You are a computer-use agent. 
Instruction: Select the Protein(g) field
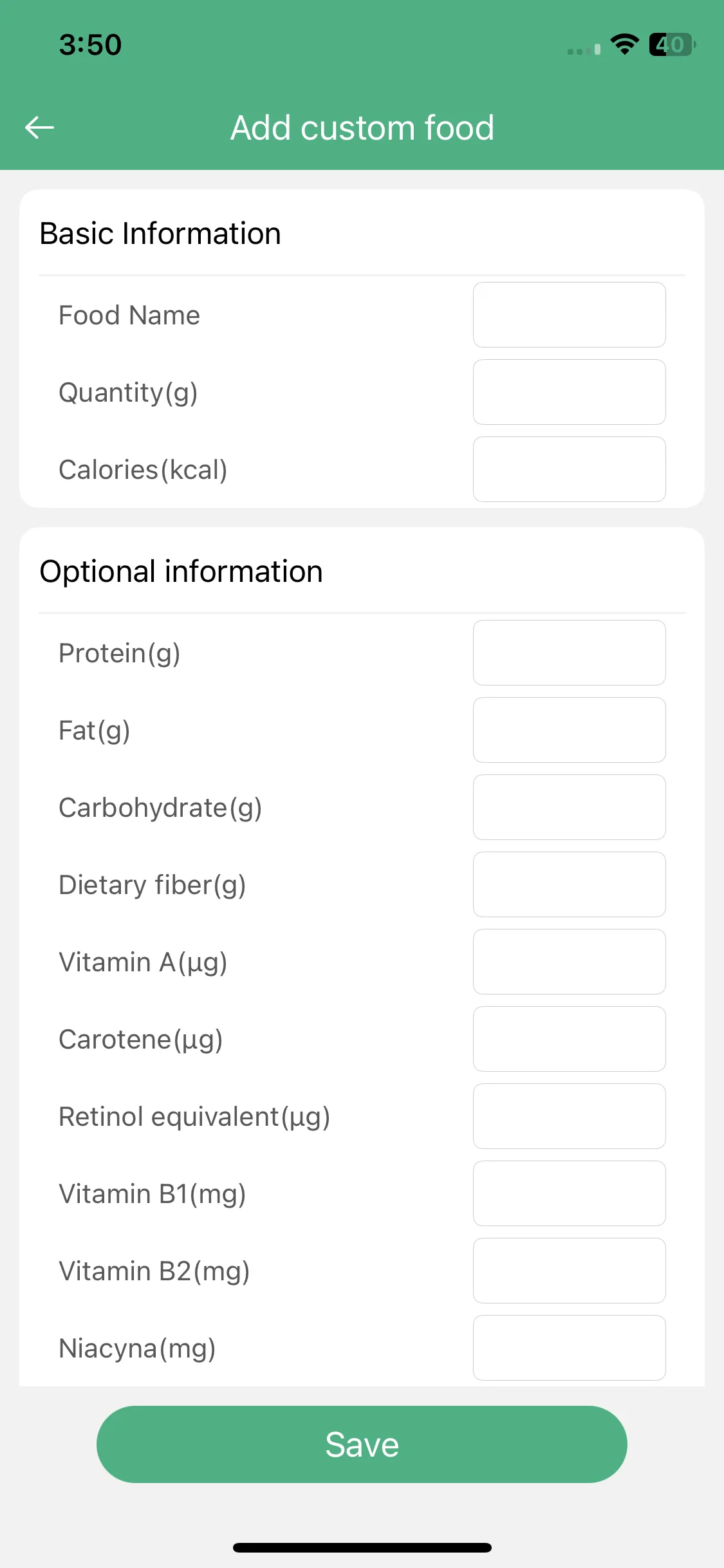[x=570, y=653]
